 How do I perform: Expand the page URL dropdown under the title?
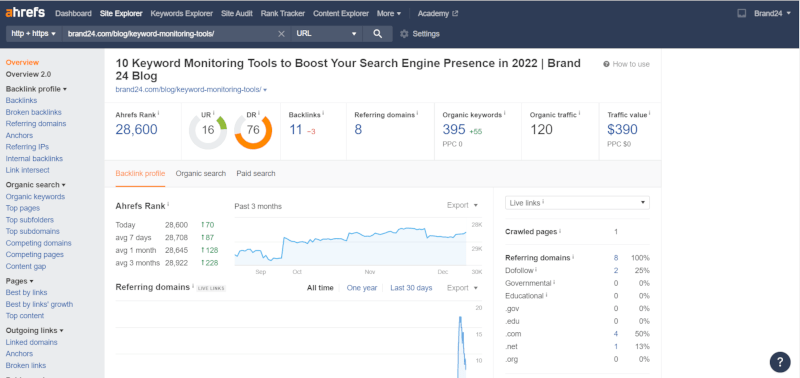tap(265, 90)
